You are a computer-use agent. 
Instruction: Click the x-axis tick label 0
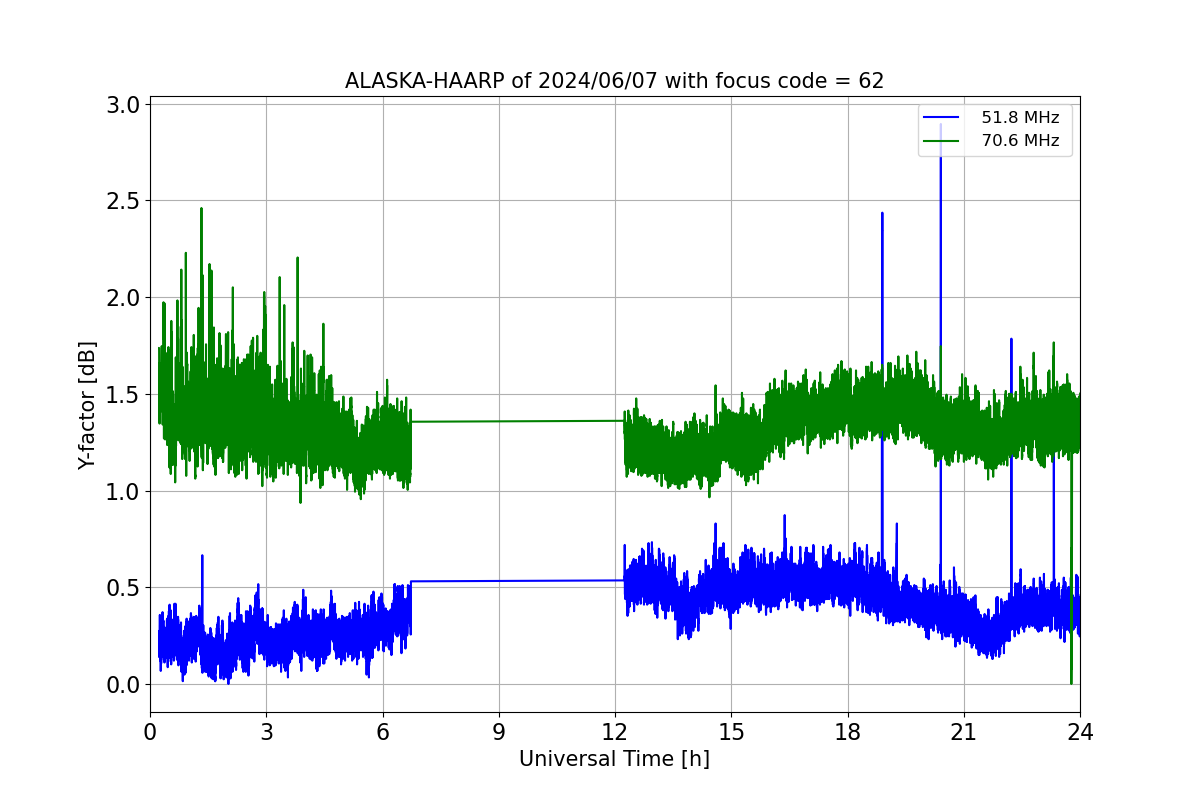(150, 731)
